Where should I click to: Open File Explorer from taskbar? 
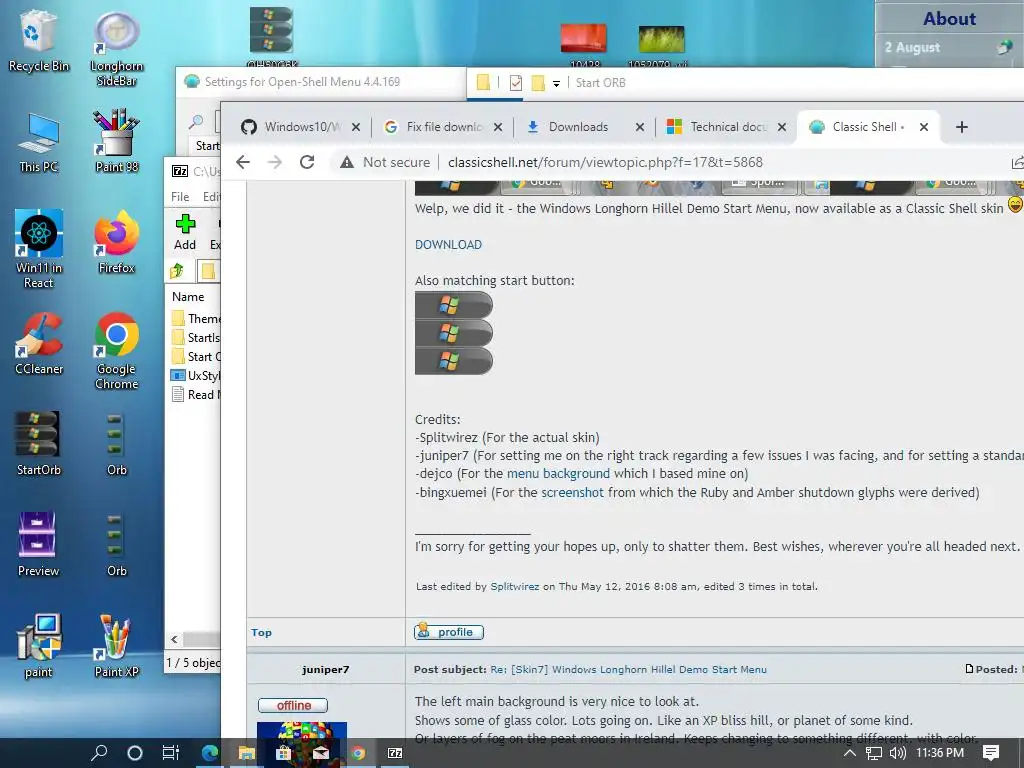tap(246, 753)
